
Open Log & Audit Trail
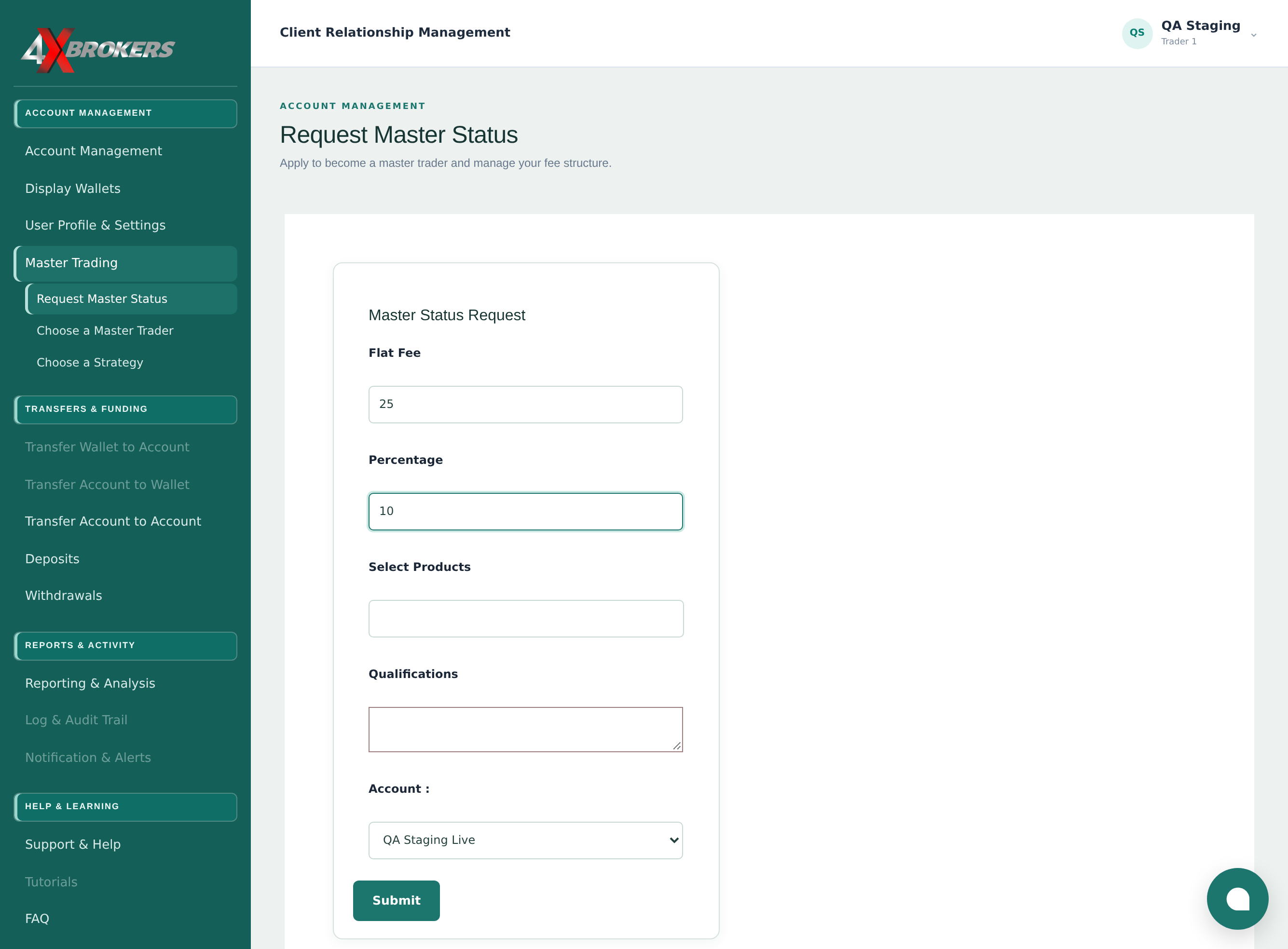[x=76, y=720]
